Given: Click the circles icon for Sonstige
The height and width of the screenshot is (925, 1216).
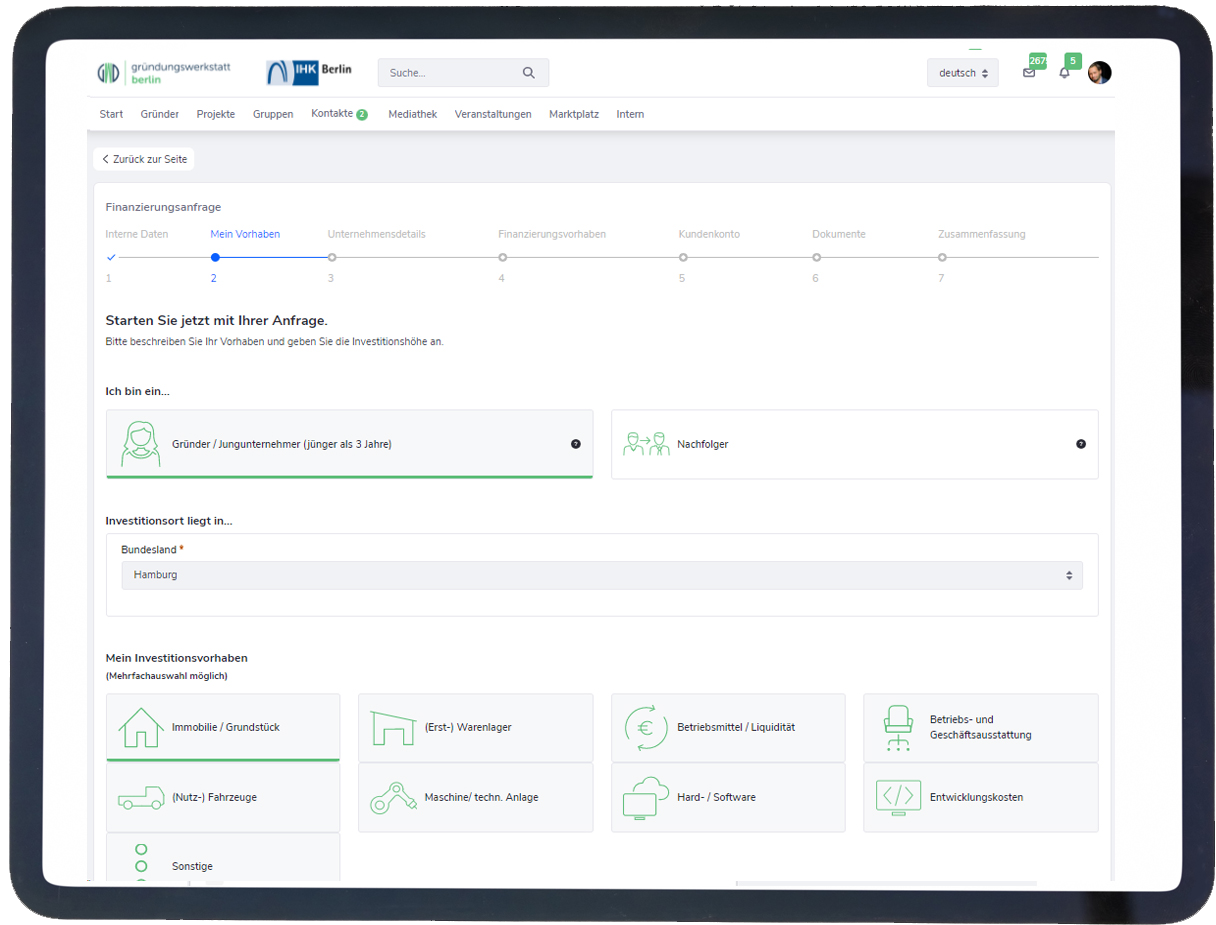Looking at the screenshot, I should (141, 863).
